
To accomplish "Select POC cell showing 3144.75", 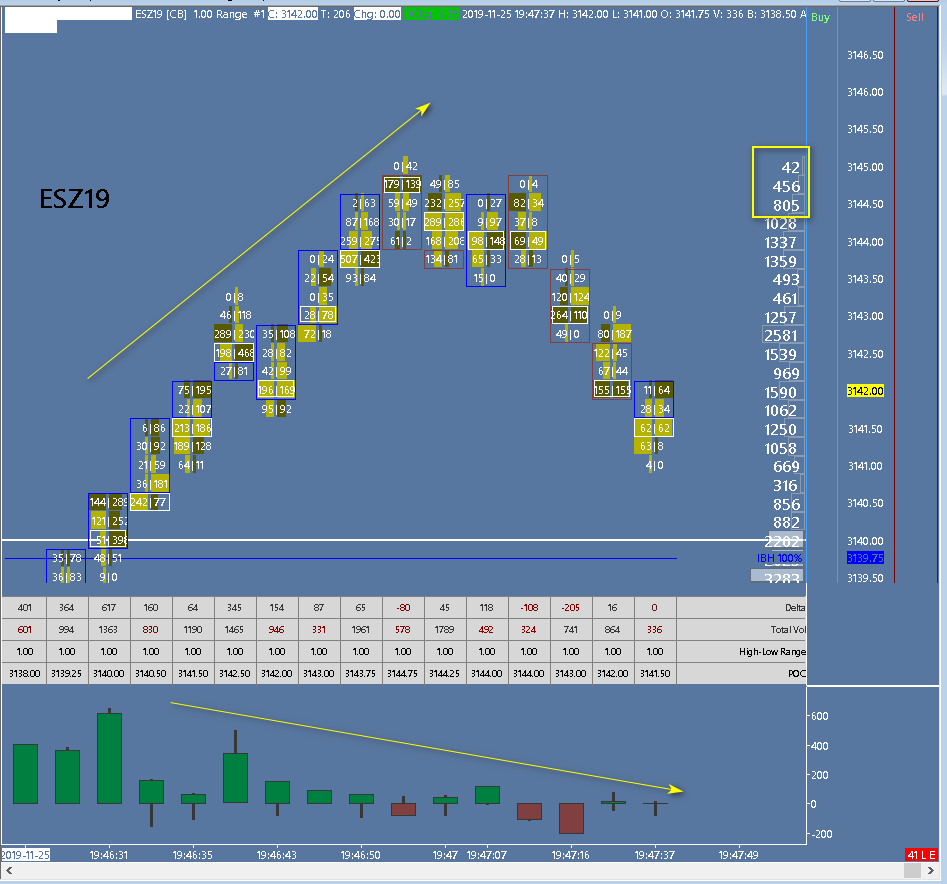I will pyautogui.click(x=403, y=673).
